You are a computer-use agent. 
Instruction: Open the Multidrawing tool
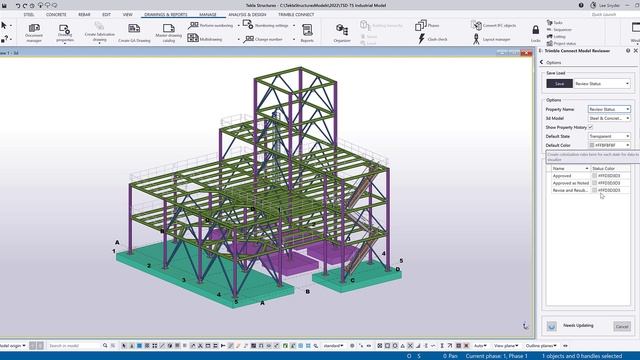click(205, 39)
